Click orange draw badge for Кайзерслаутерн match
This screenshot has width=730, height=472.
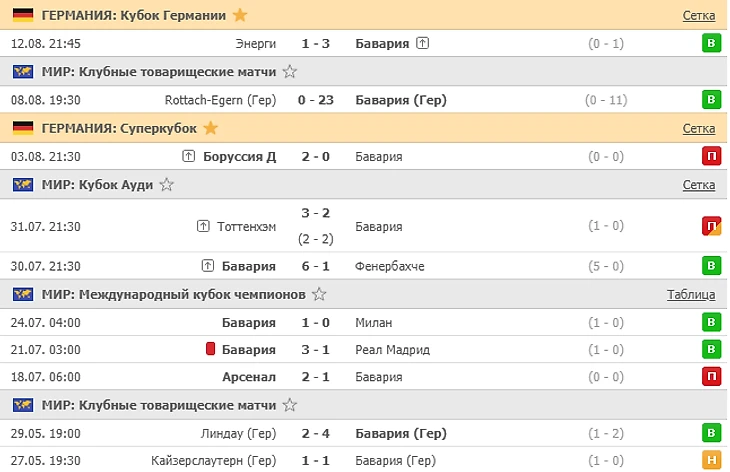[711, 461]
